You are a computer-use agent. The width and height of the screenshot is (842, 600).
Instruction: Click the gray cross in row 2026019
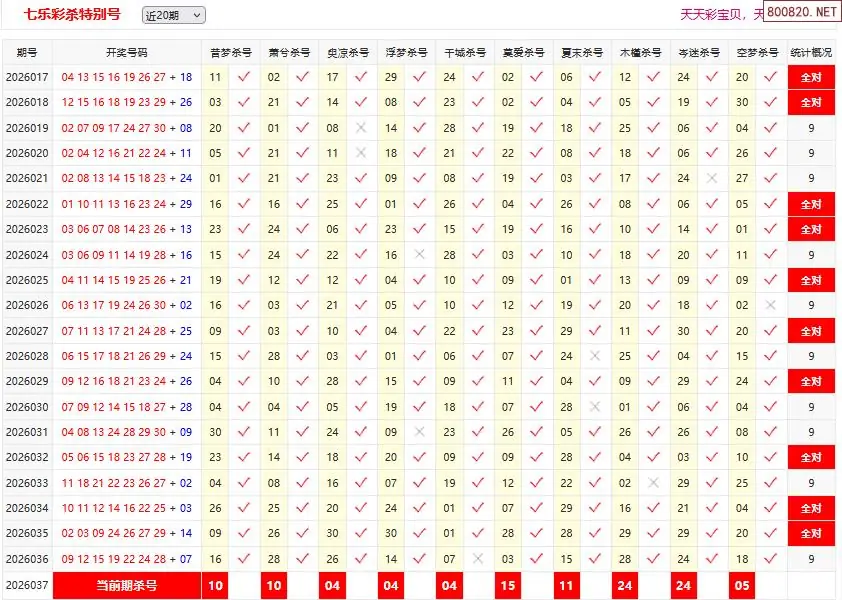tap(361, 128)
